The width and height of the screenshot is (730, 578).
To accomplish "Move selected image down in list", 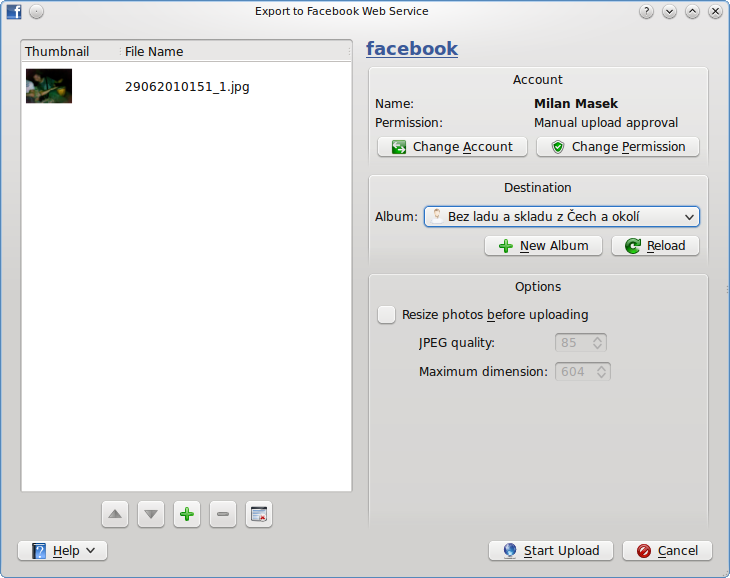I will (151, 514).
